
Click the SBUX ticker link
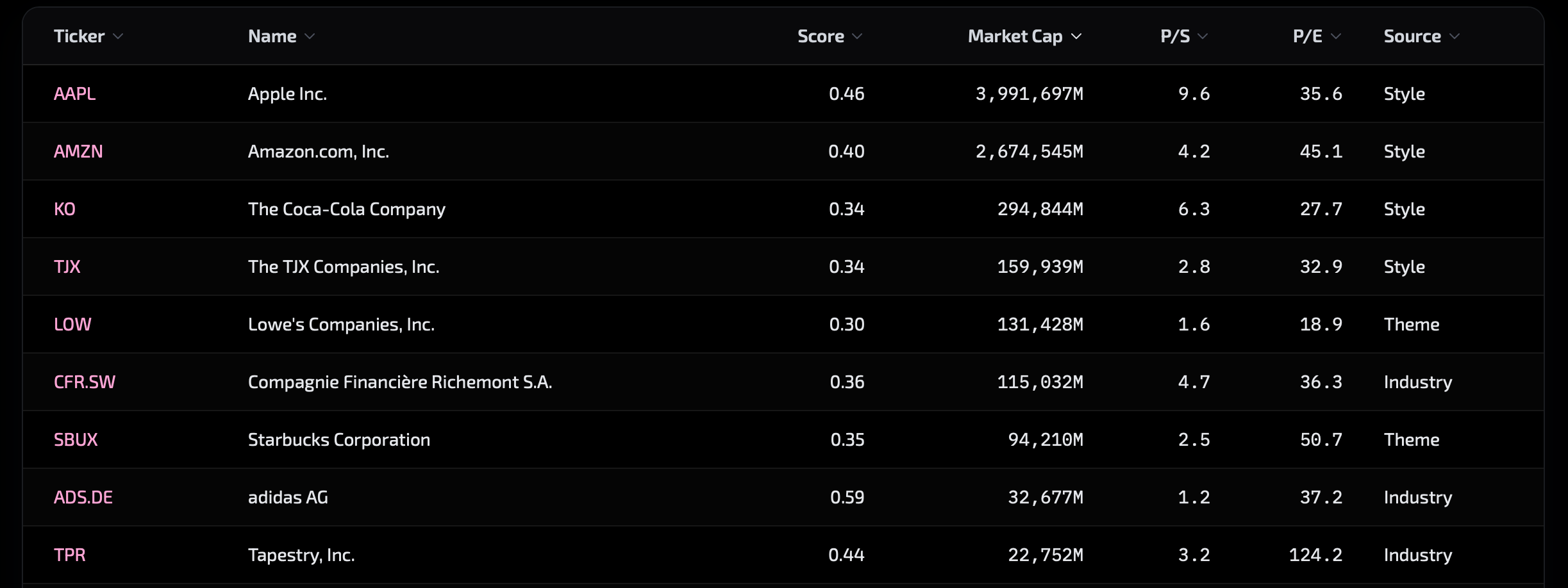(76, 440)
